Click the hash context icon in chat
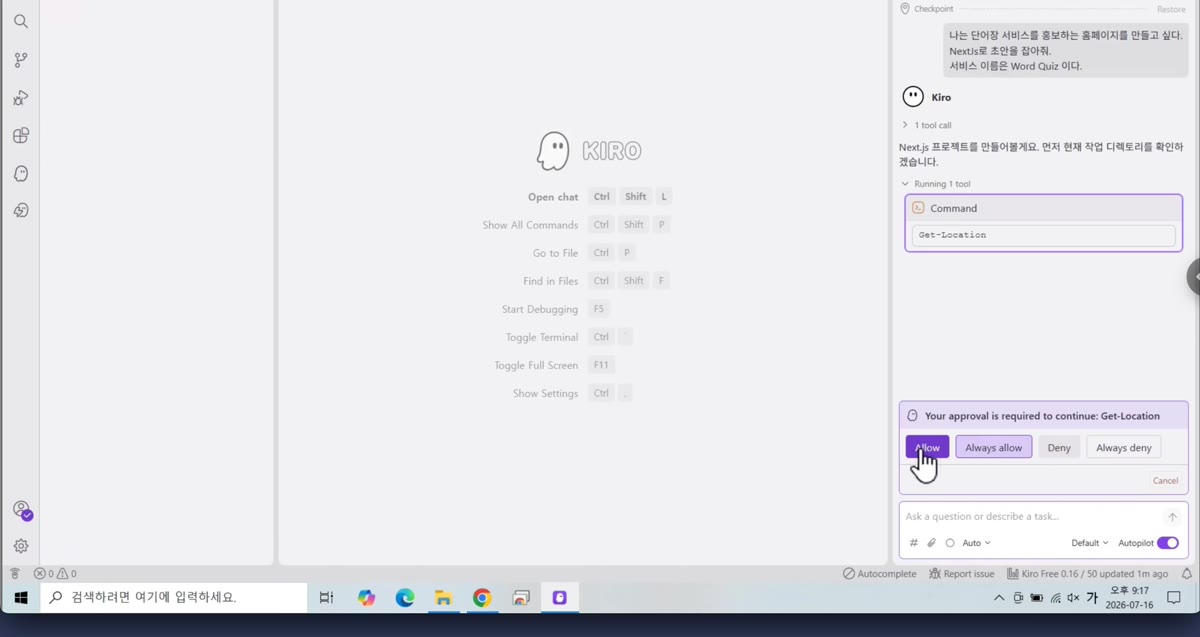The image size is (1200, 637). tap(913, 543)
